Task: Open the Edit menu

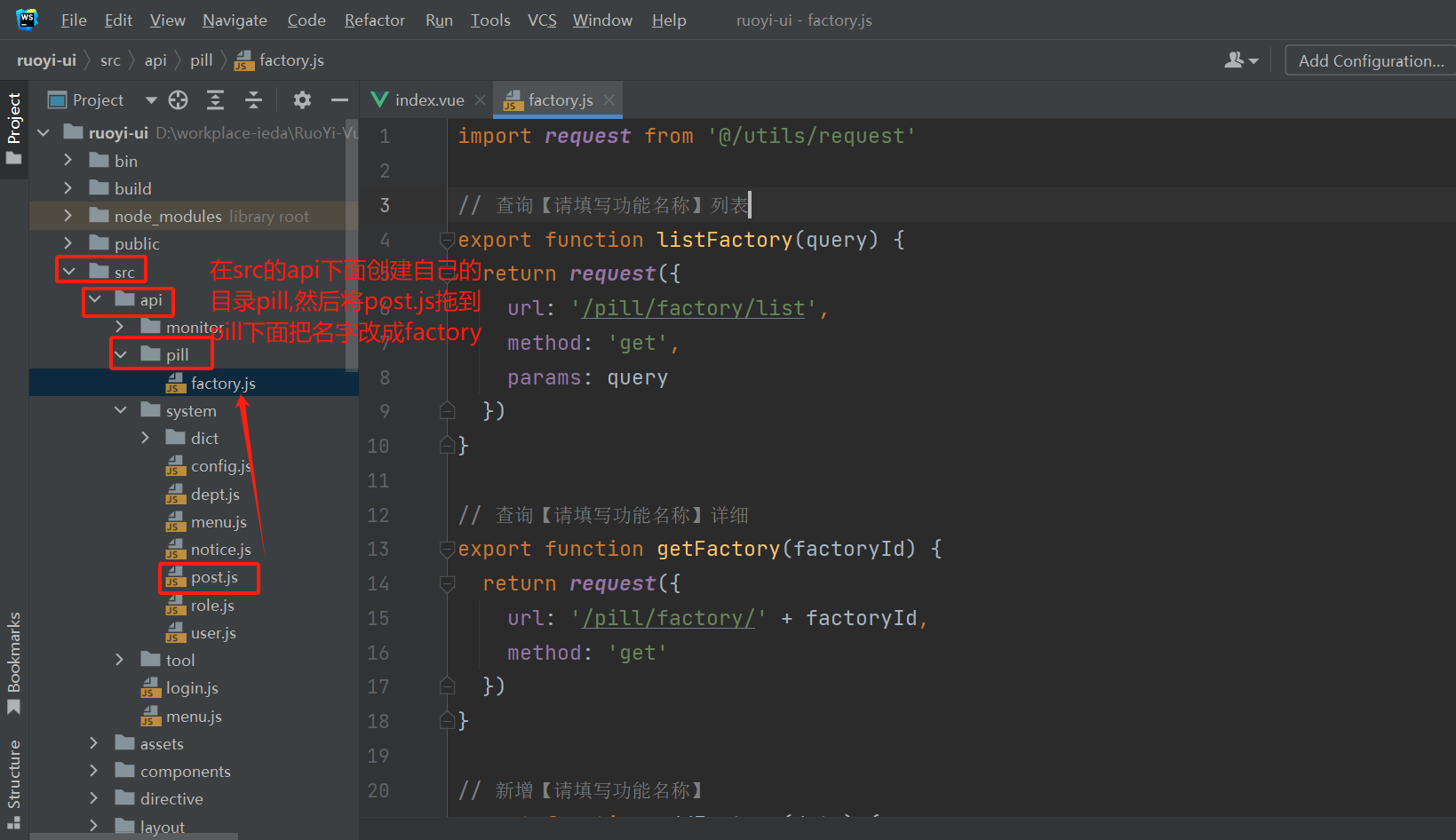Action: click(x=118, y=20)
